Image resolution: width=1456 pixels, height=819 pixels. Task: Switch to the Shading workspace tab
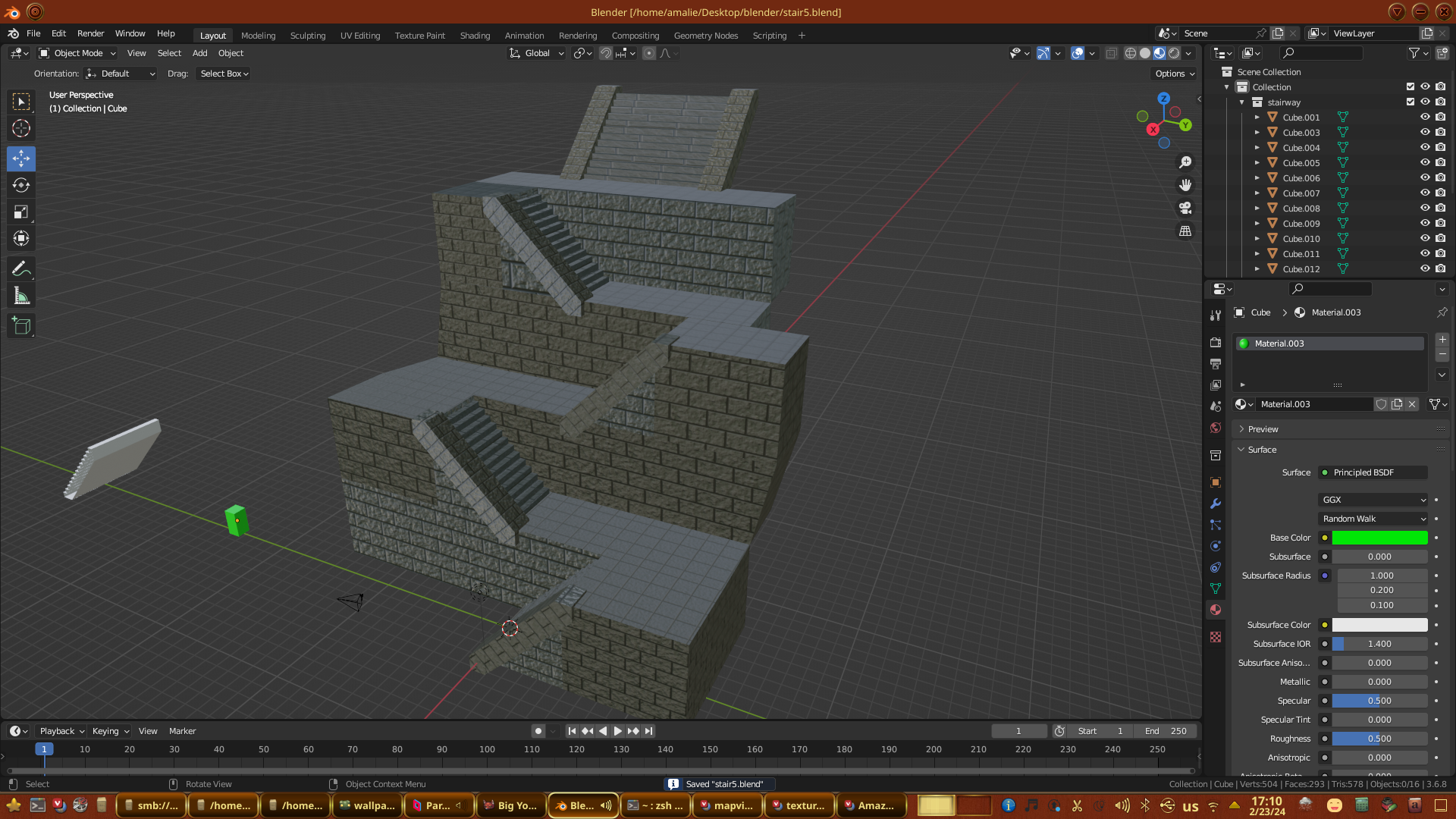475,36
